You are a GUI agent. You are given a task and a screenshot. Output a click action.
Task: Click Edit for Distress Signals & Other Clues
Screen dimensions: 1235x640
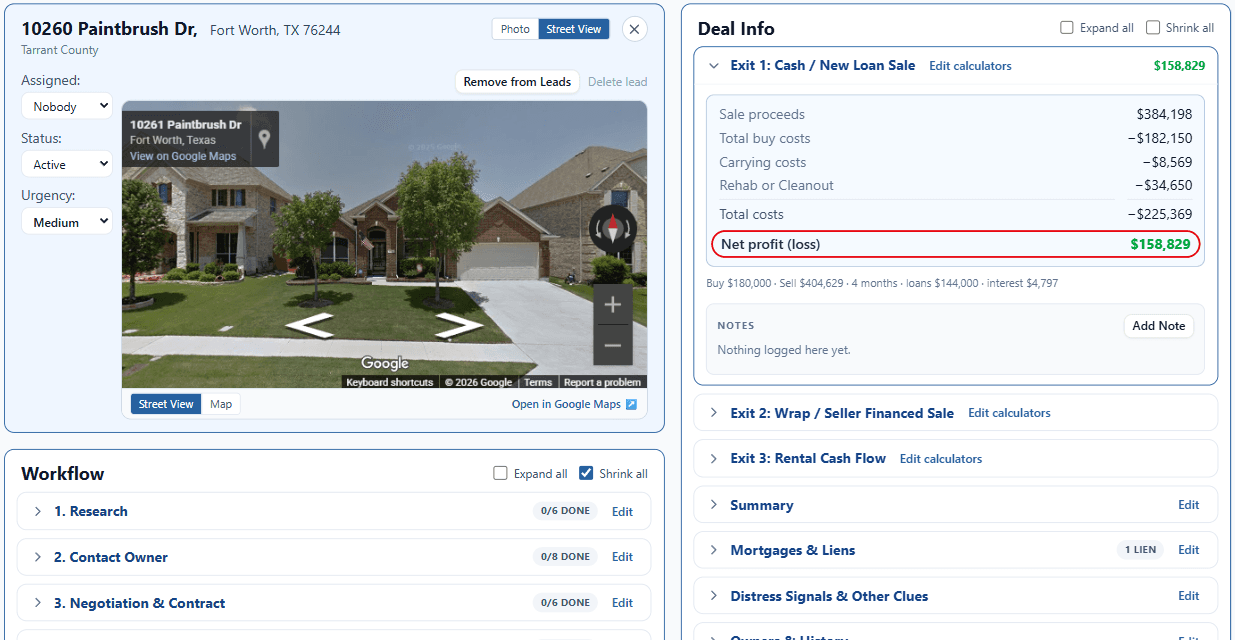click(x=1188, y=596)
